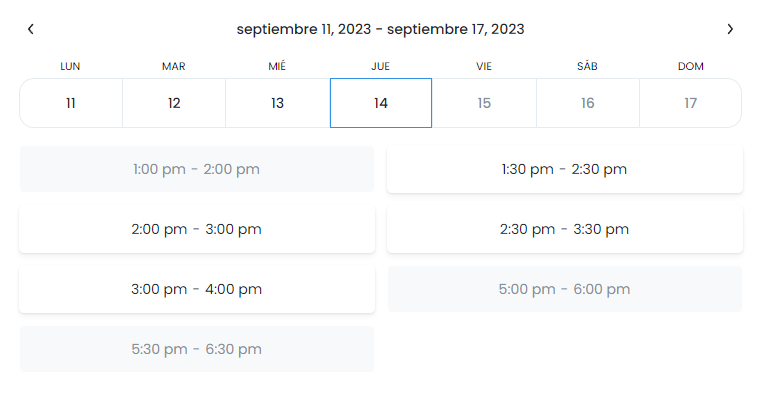Choose the 3:00 pm - 4:00 pm slot
This screenshot has width=779, height=408.
pyautogui.click(x=197, y=289)
